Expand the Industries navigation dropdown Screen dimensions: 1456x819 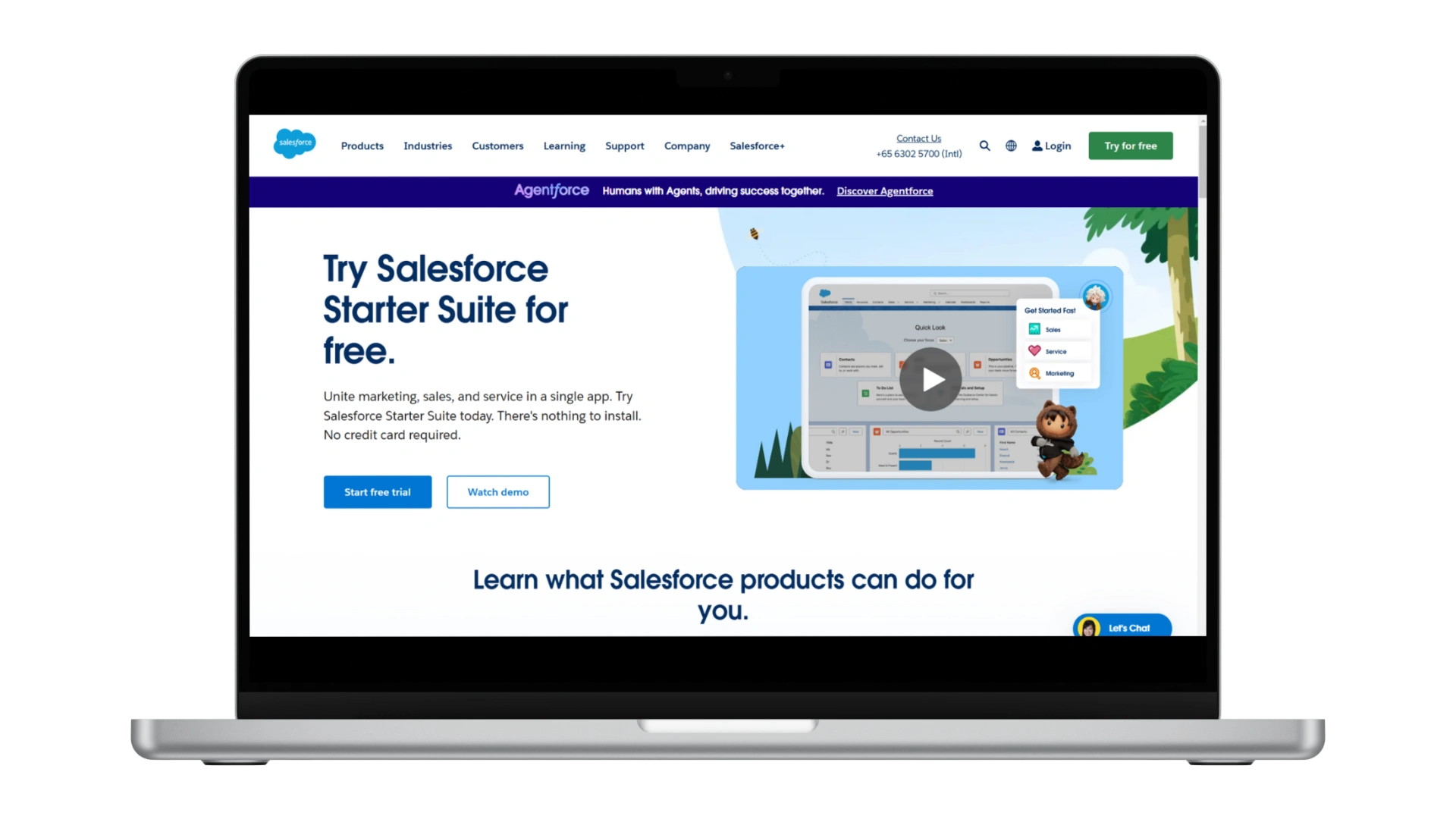pyautogui.click(x=427, y=146)
